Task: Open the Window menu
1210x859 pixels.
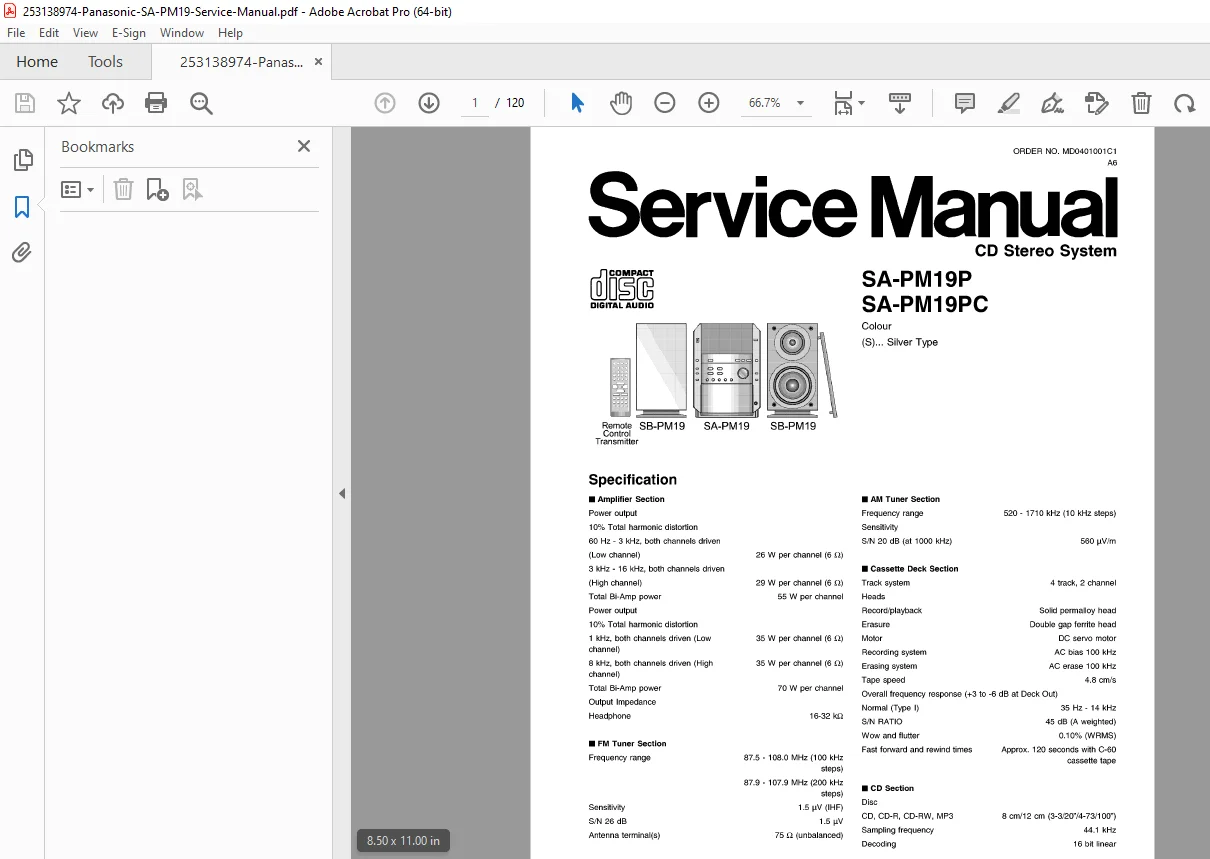Action: tap(182, 33)
